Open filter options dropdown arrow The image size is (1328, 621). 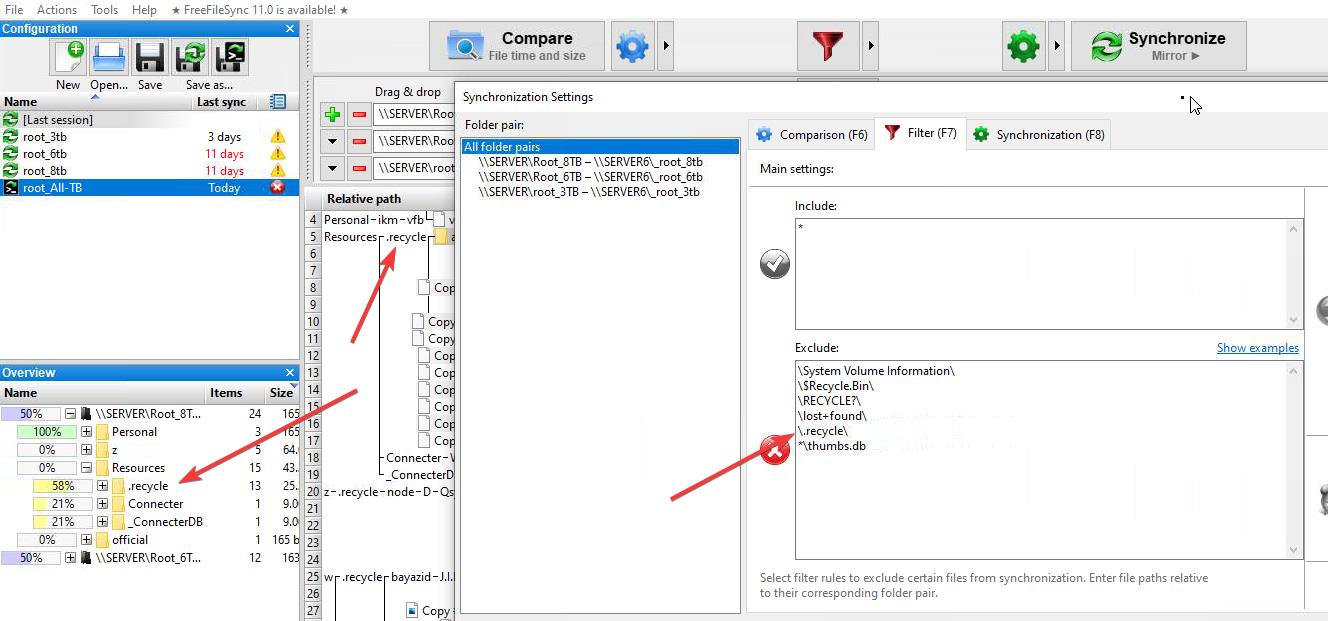[x=871, y=46]
